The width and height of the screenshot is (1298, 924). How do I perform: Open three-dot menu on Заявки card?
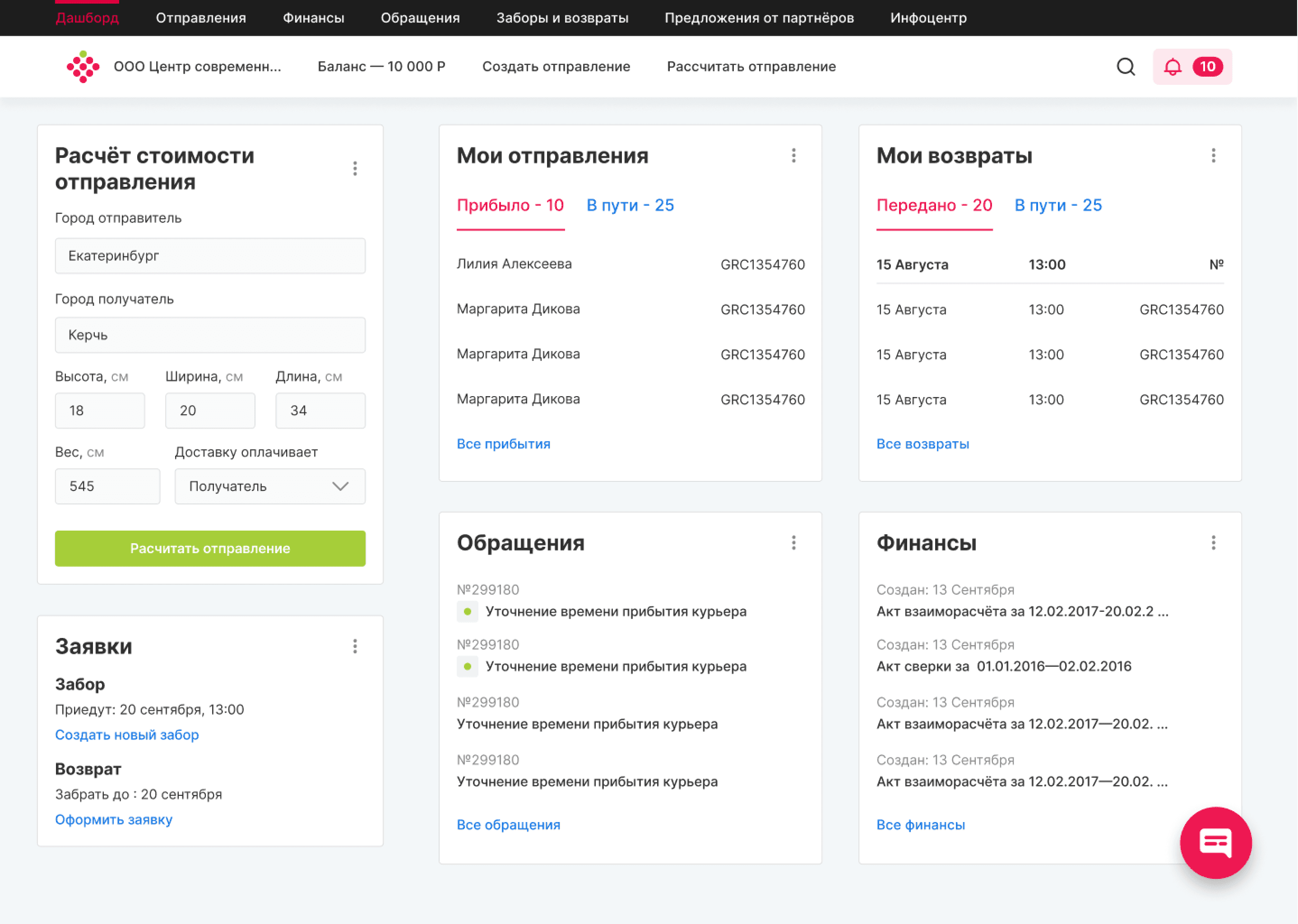point(355,646)
